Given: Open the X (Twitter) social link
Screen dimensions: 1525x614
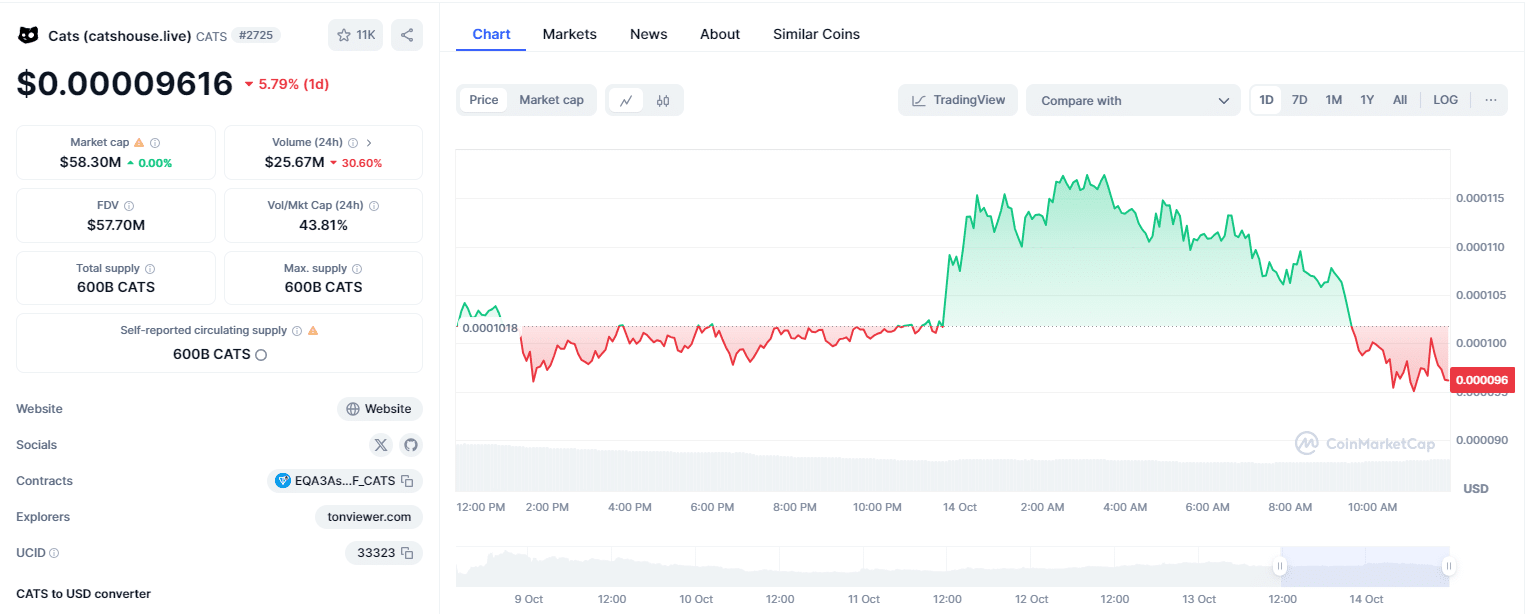Looking at the screenshot, I should tap(381, 445).
